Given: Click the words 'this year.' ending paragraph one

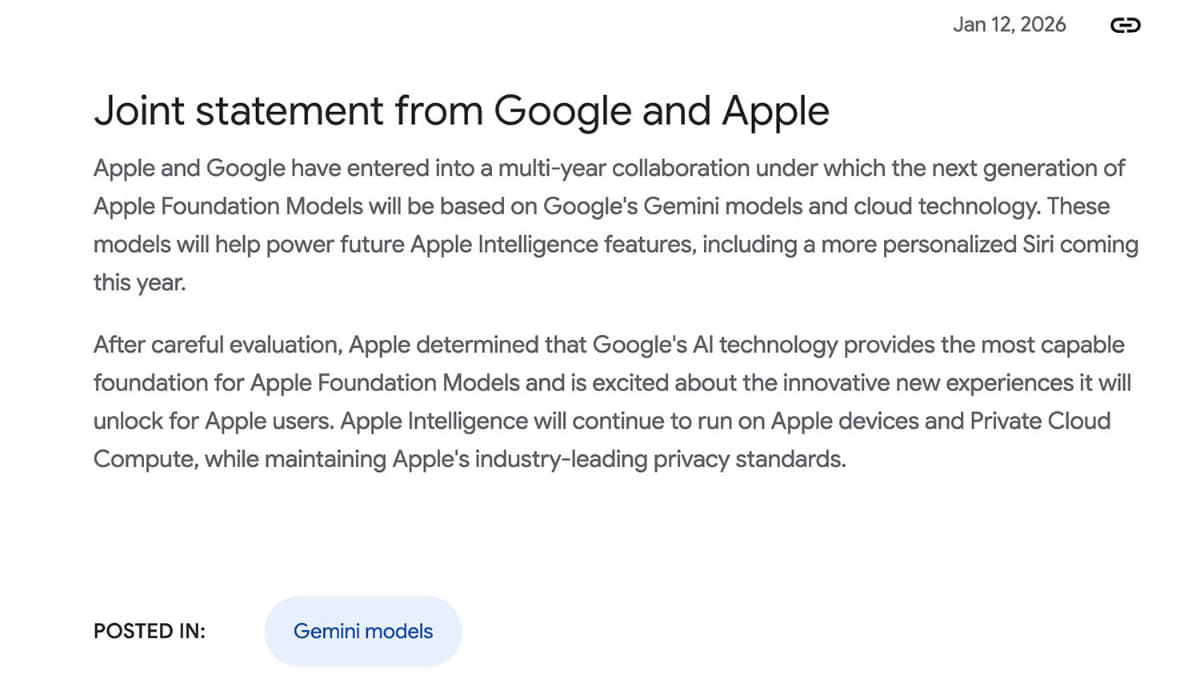Looking at the screenshot, I should 140,283.
